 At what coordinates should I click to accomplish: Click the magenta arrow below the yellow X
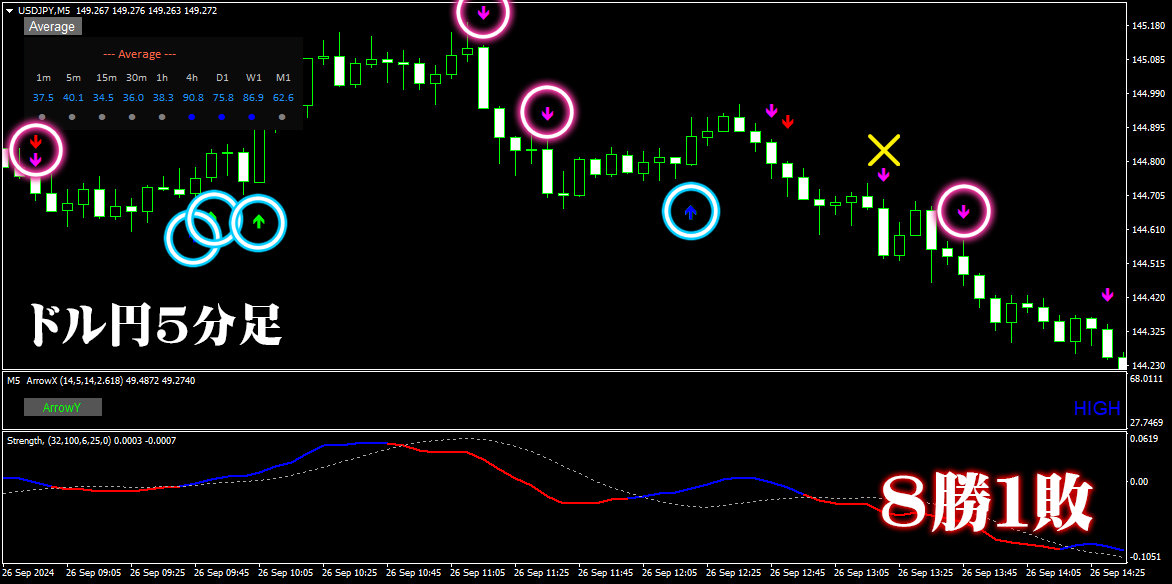coord(883,175)
